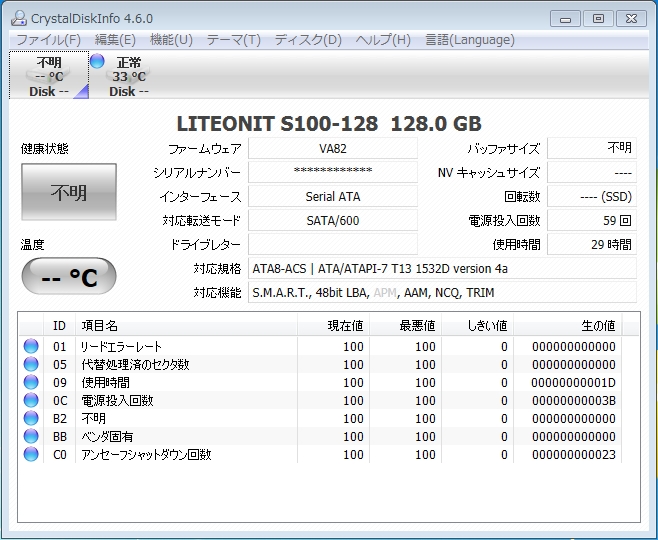The width and height of the screenshot is (658, 540).
Task: Select the 不明 disk tab
Action: tap(49, 76)
